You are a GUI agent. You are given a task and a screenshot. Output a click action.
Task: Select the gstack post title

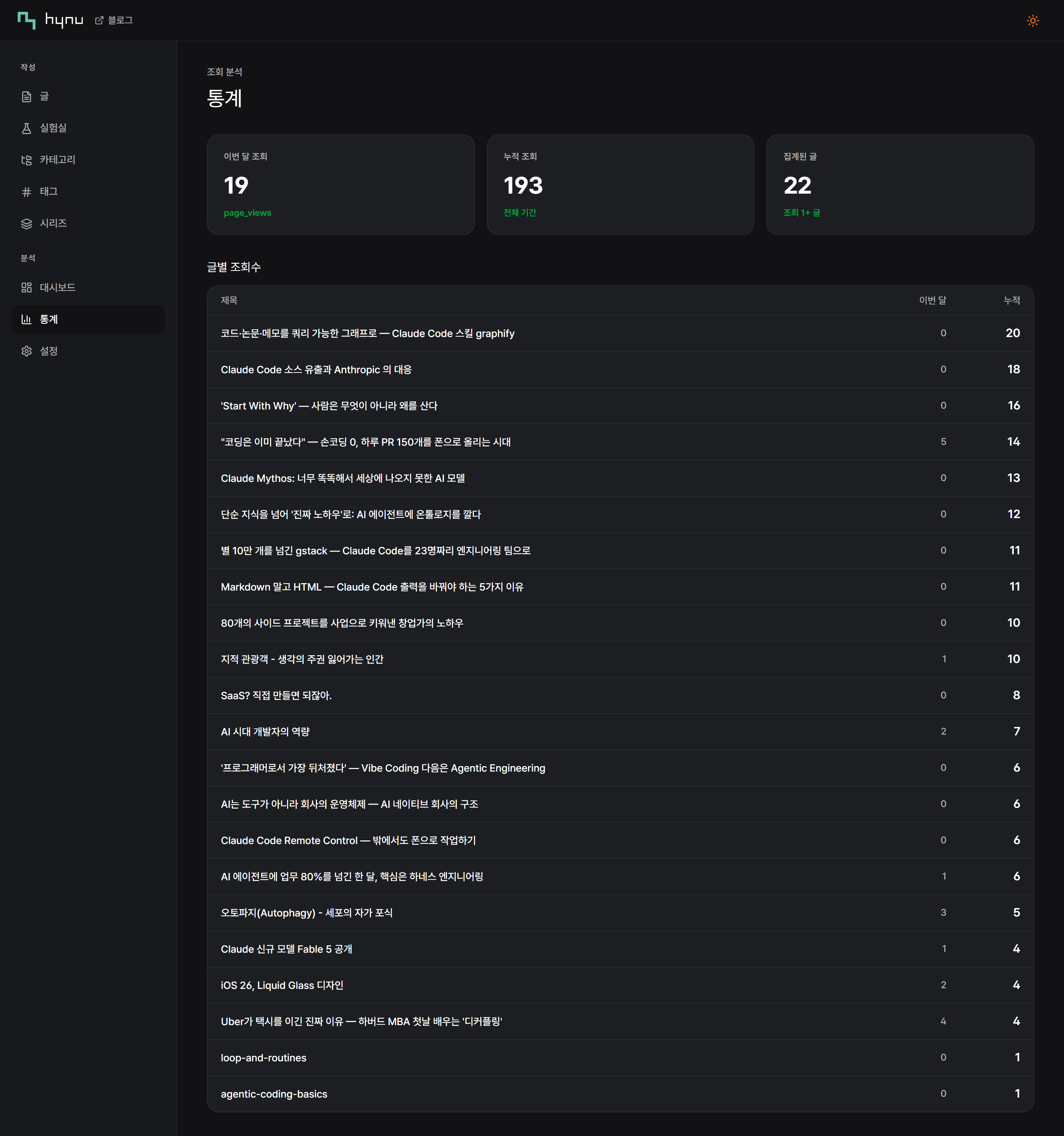click(x=376, y=551)
